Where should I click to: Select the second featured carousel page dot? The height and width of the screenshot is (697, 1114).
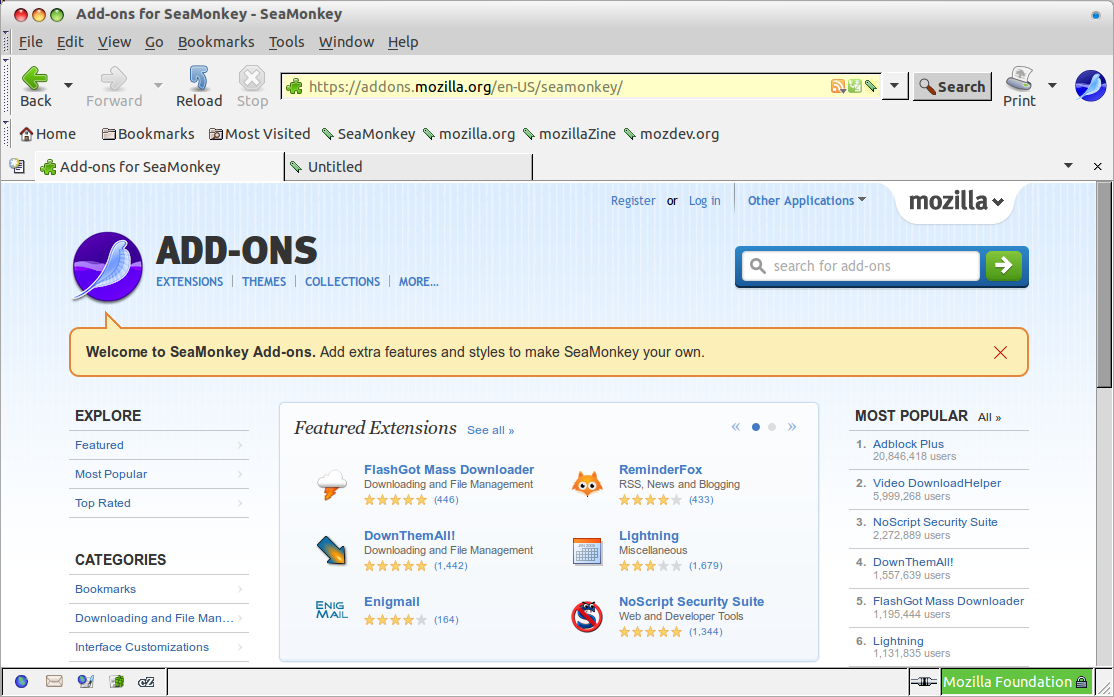pyautogui.click(x=772, y=427)
